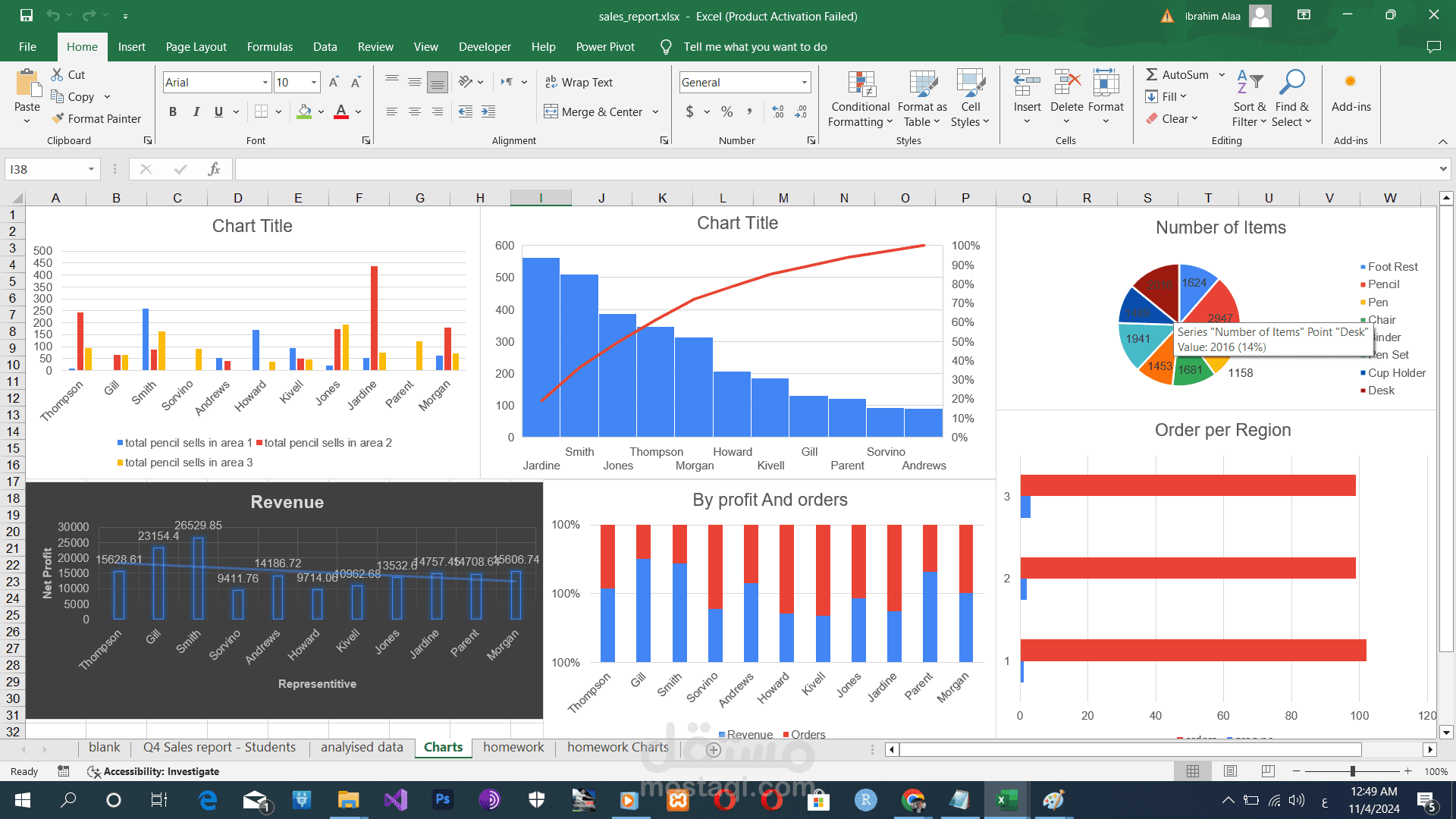
Task: Open Excel from the Windows taskbar
Action: 1006,800
